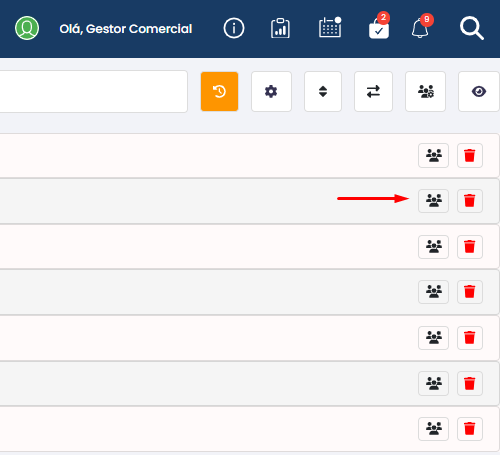Open the clipboard chart reports icon
The image size is (500, 455).
[280, 28]
